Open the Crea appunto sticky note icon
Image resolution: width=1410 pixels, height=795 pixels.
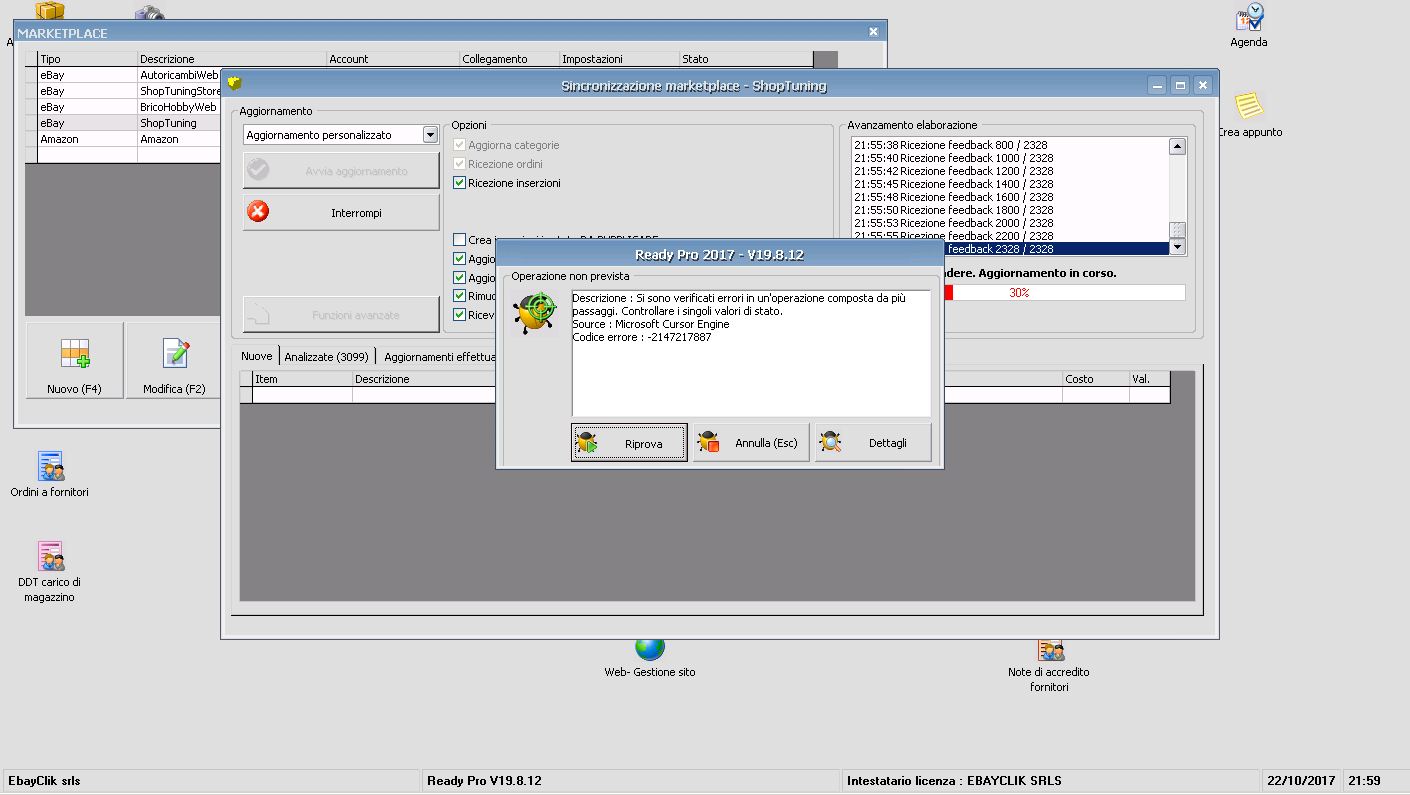pos(1249,106)
